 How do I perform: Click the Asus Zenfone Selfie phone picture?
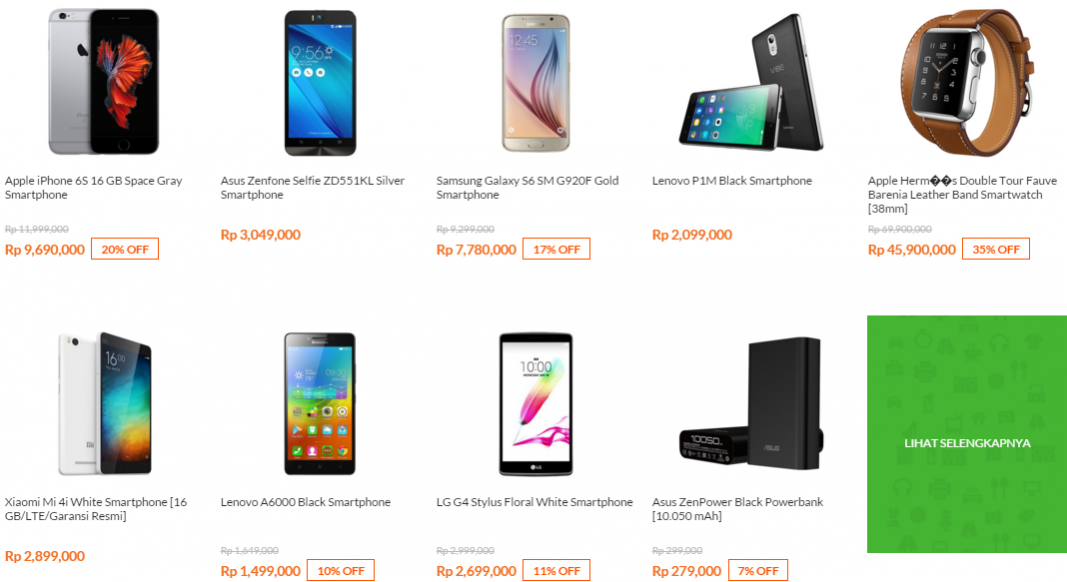tap(320, 83)
